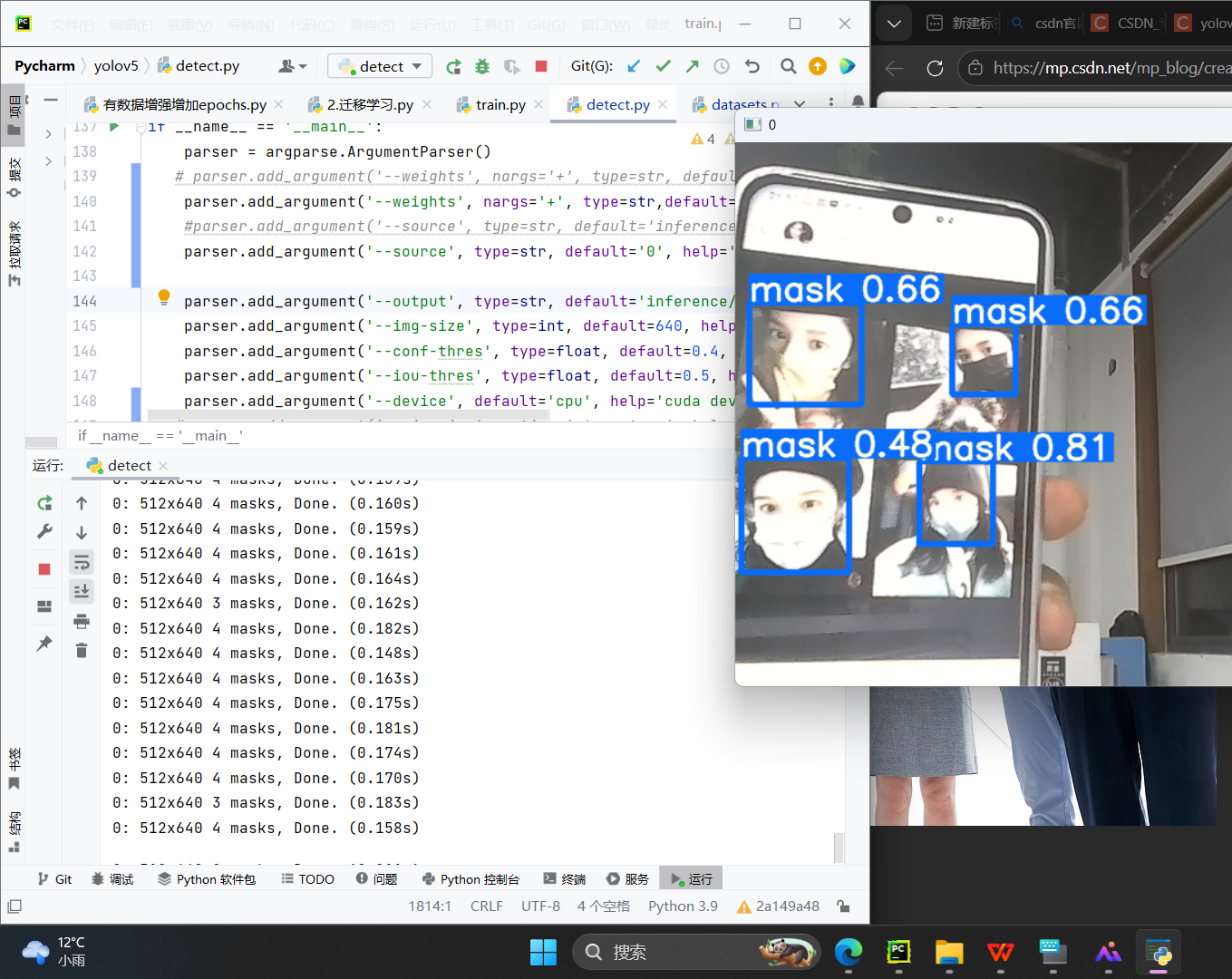Close the detect run tab
The height and width of the screenshot is (979, 1232).
tap(163, 466)
